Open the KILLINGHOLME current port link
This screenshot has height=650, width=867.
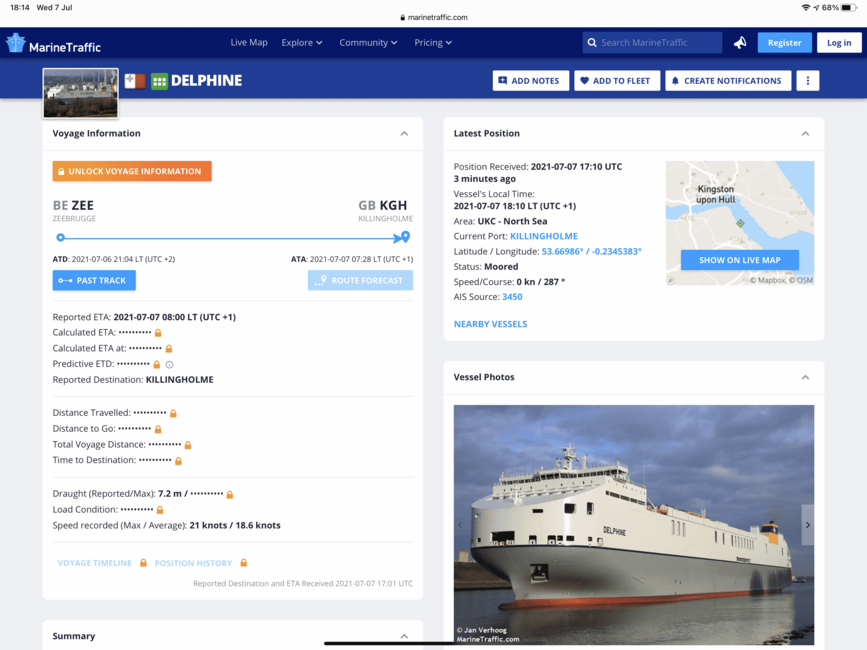pyautogui.click(x=544, y=236)
